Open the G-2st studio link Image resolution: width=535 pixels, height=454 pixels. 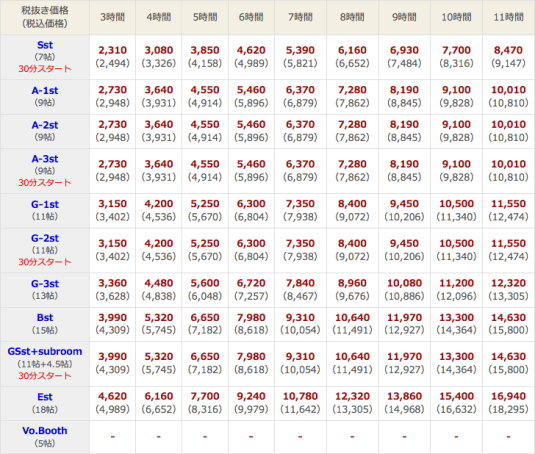tap(45, 238)
